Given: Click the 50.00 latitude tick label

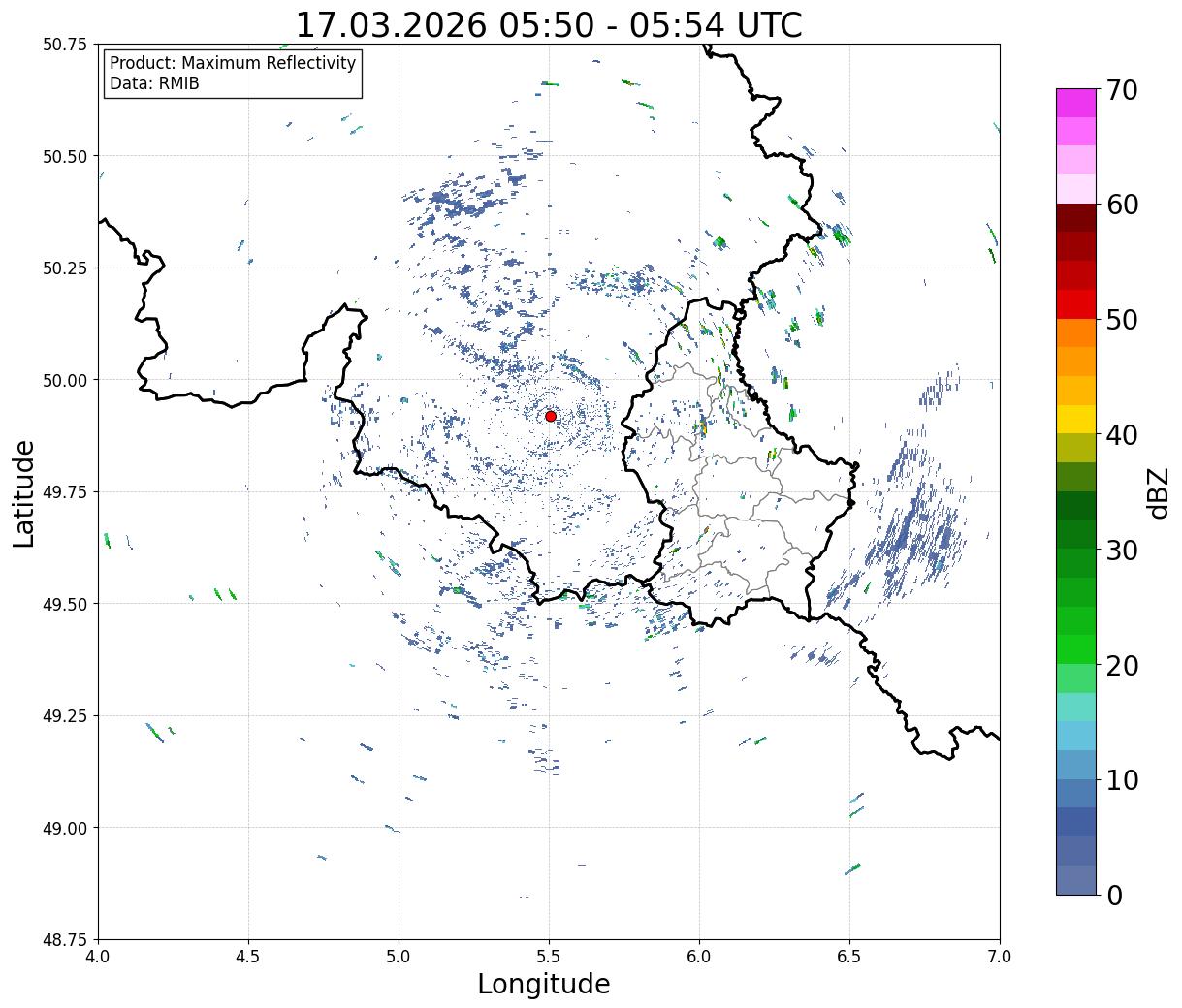Looking at the screenshot, I should click(65, 380).
